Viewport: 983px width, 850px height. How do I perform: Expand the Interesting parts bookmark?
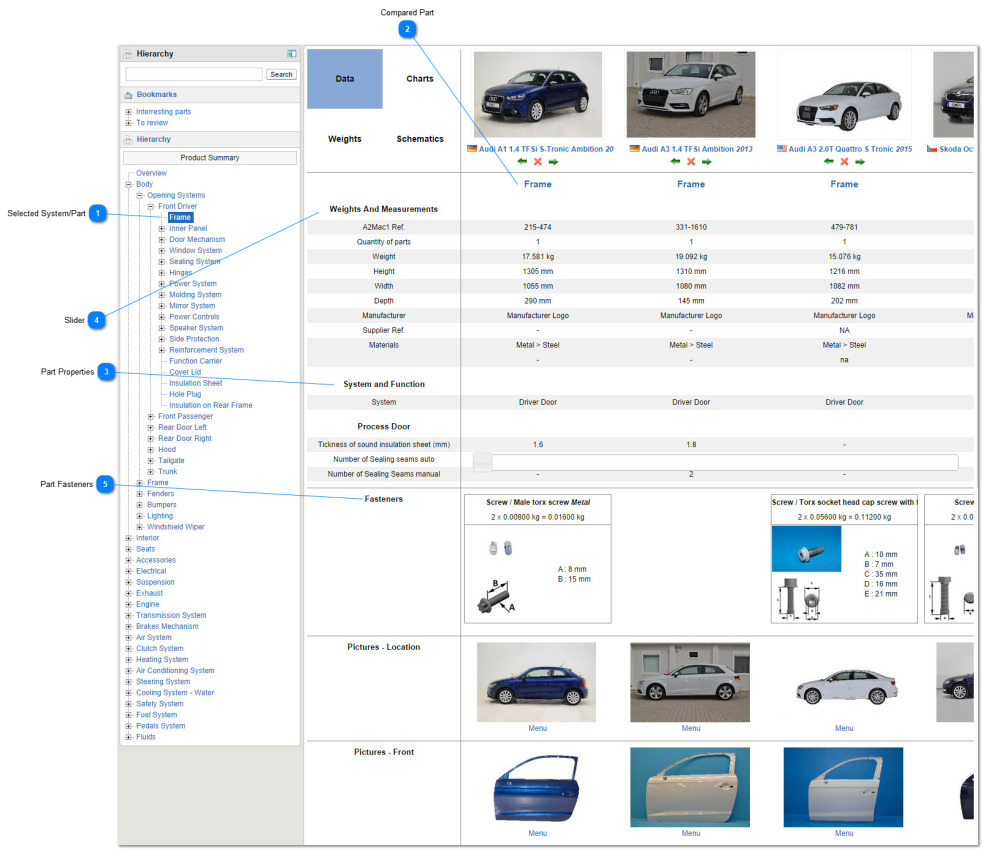click(129, 112)
